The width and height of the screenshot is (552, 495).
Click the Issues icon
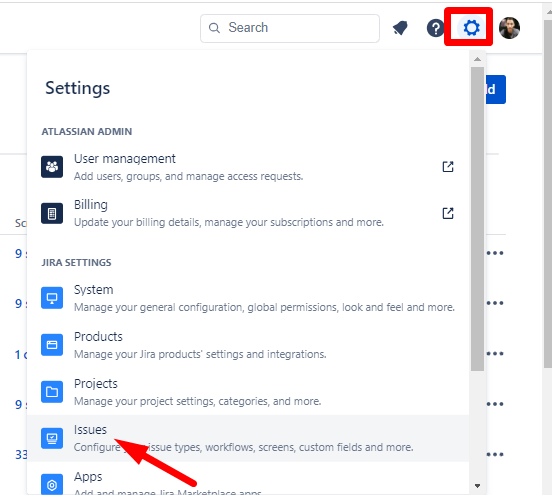52,438
